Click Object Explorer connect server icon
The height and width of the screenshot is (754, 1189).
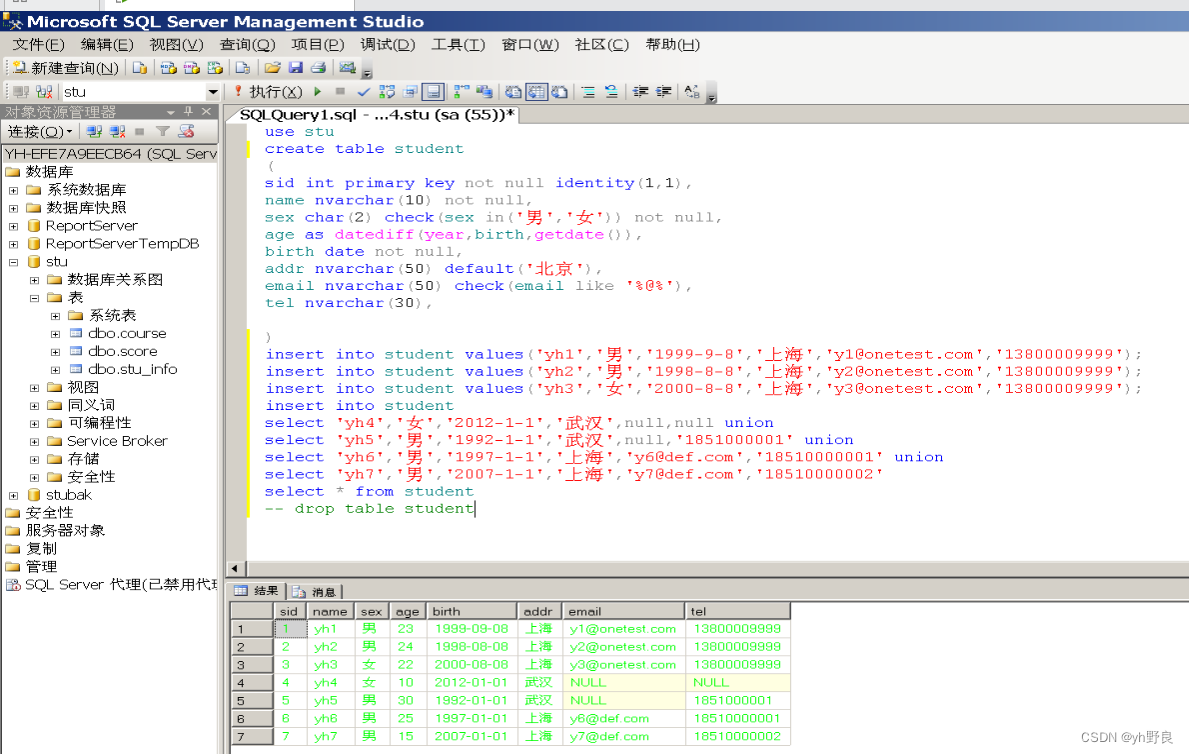click(94, 132)
